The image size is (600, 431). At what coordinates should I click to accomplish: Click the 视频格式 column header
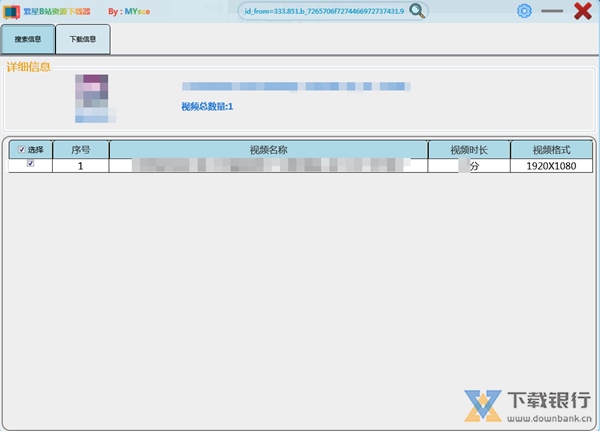click(x=551, y=149)
